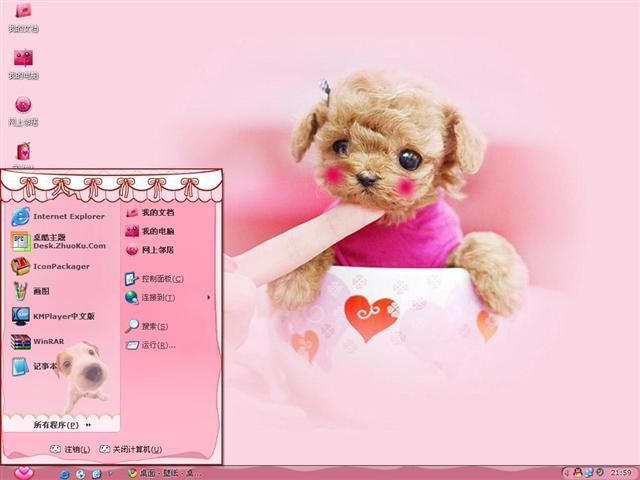Launch WinRAR from the start menu
Viewport: 640px width, 480px height.
click(38, 342)
